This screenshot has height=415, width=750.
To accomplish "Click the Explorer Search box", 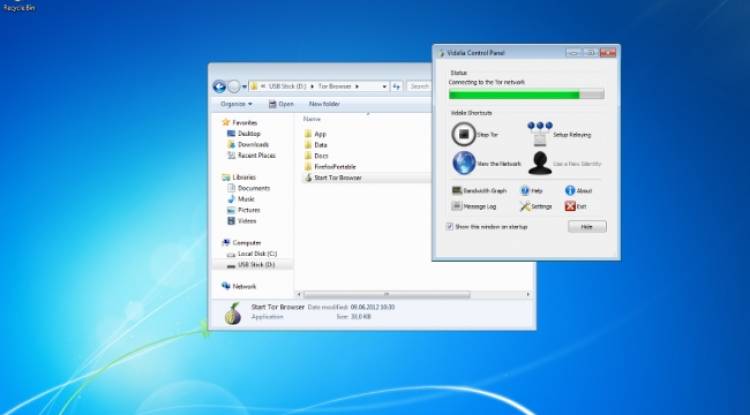I will click(x=419, y=87).
